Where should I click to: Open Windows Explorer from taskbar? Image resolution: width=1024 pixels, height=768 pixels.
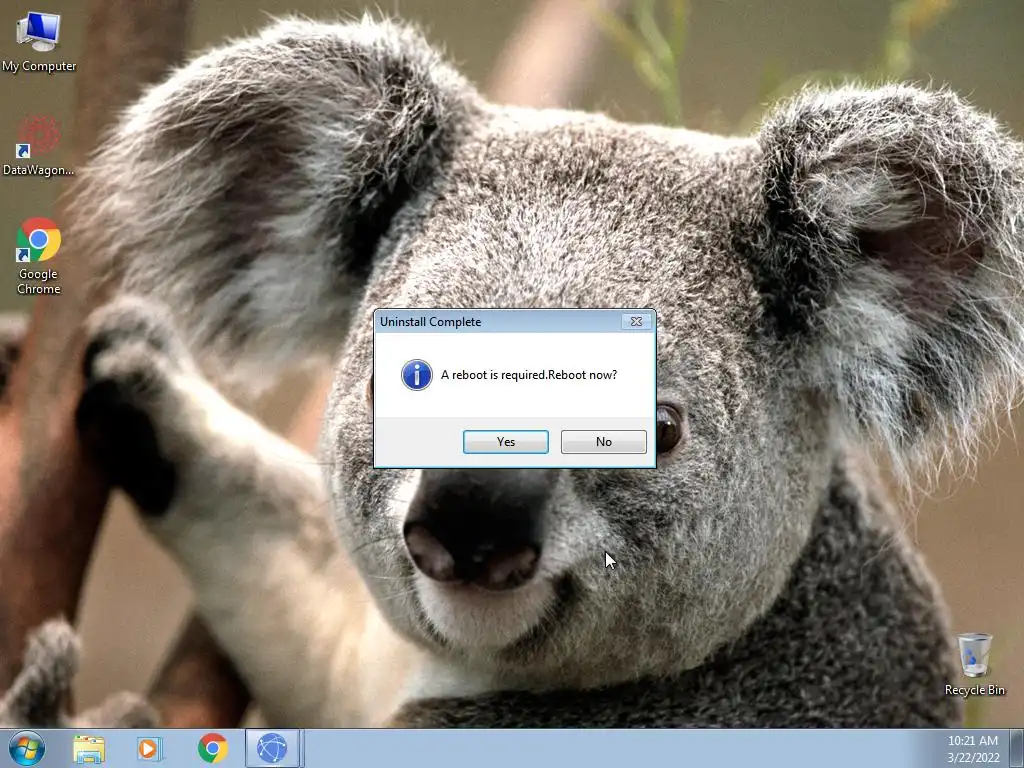(89, 749)
